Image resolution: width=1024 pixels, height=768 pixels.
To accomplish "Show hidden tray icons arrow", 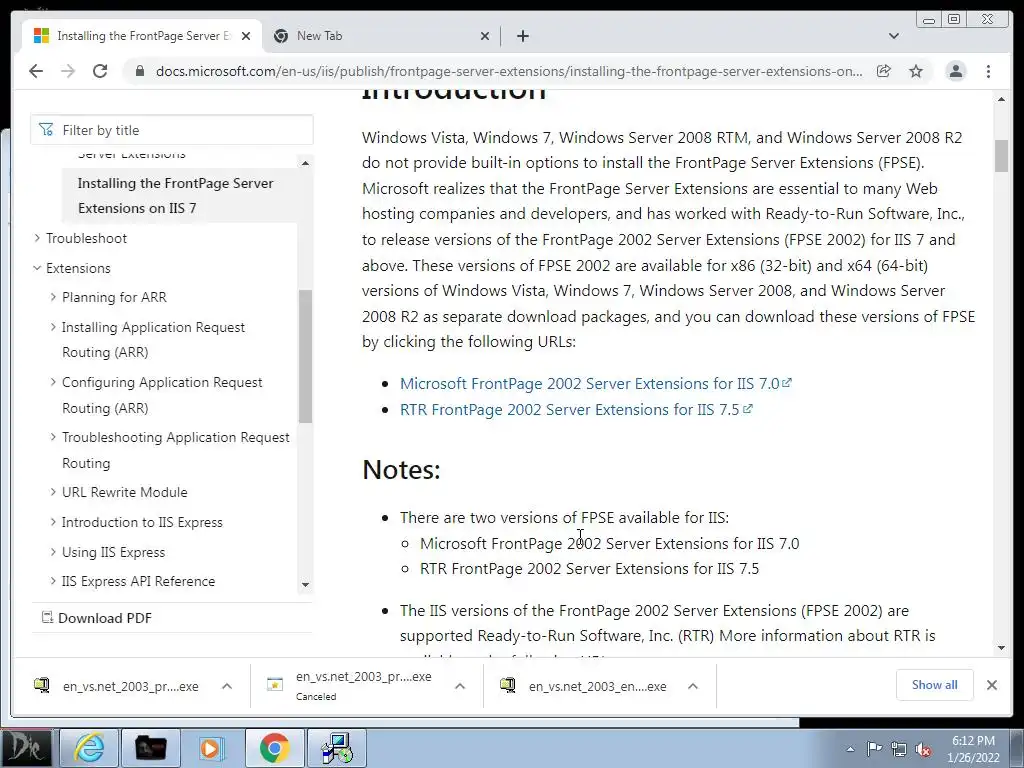I will pos(850,749).
